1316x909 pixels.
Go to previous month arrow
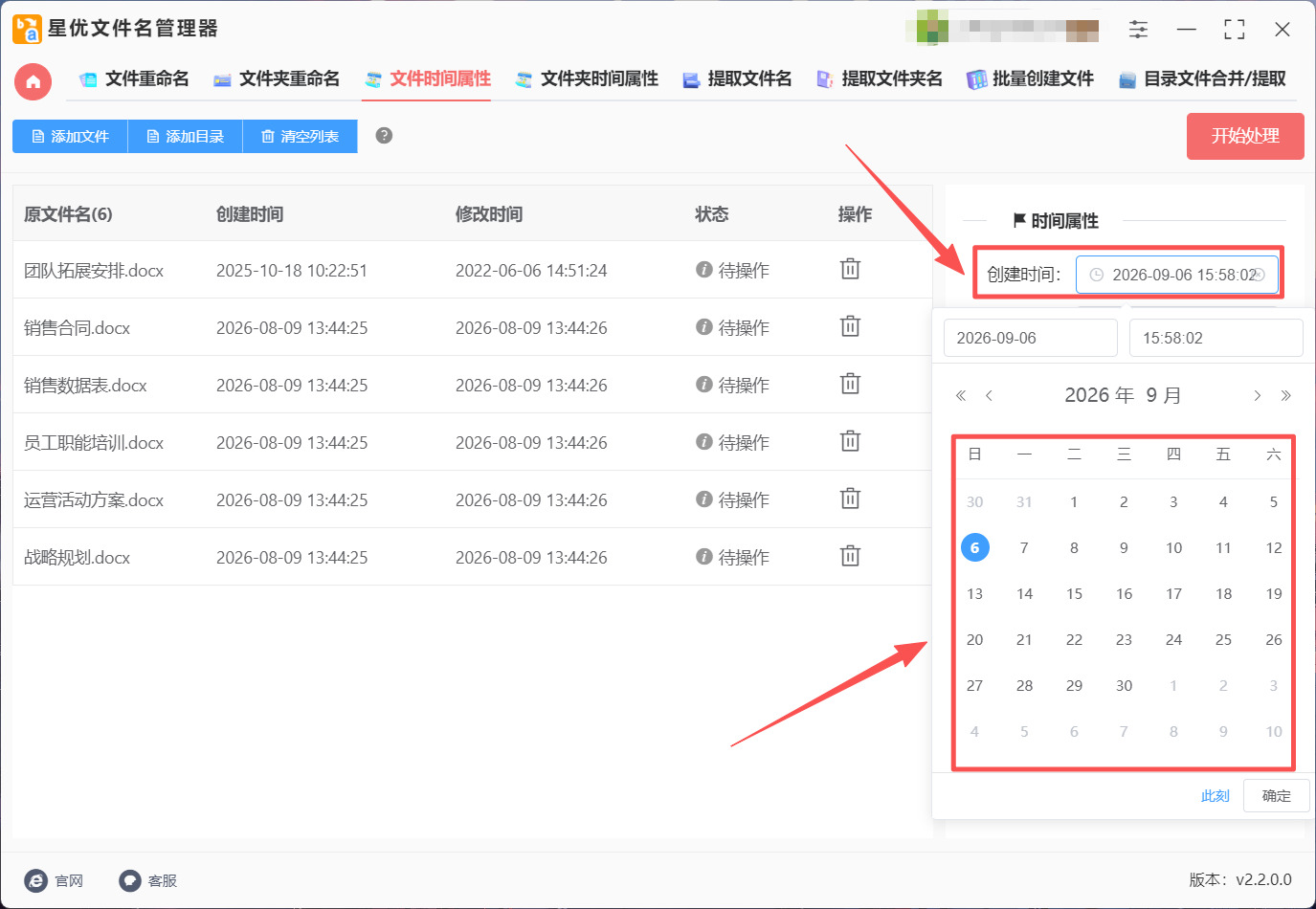click(989, 395)
